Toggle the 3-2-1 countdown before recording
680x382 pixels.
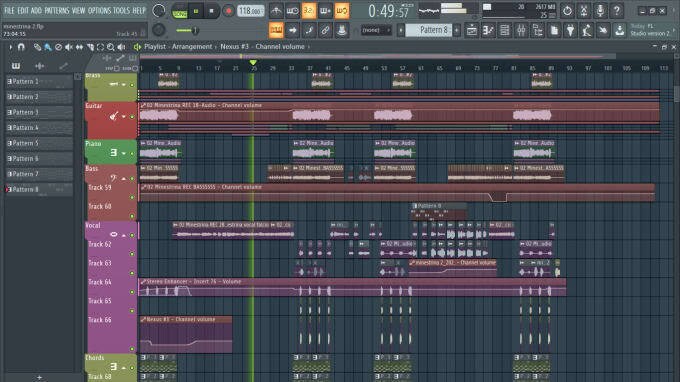point(308,11)
